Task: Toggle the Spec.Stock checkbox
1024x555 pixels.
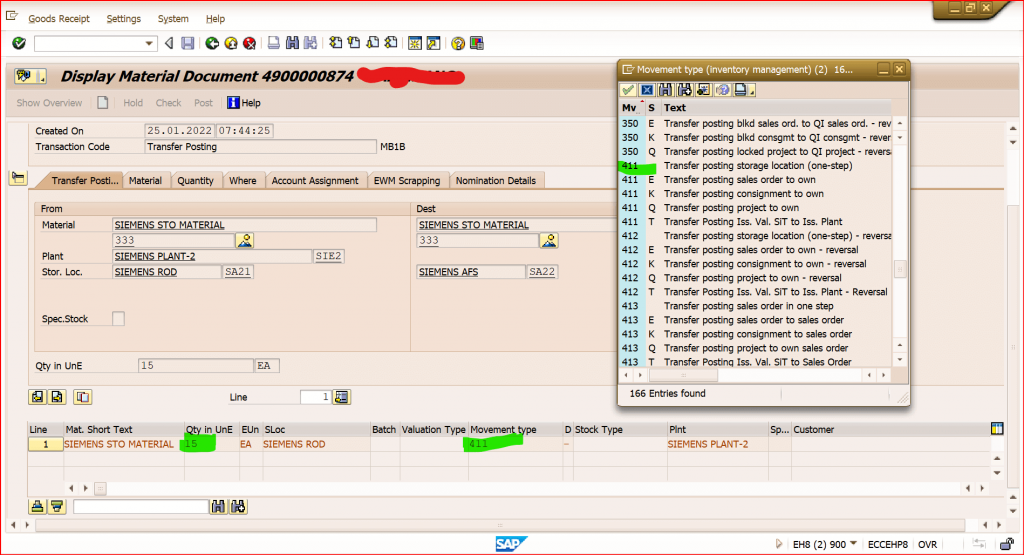Action: [118, 319]
